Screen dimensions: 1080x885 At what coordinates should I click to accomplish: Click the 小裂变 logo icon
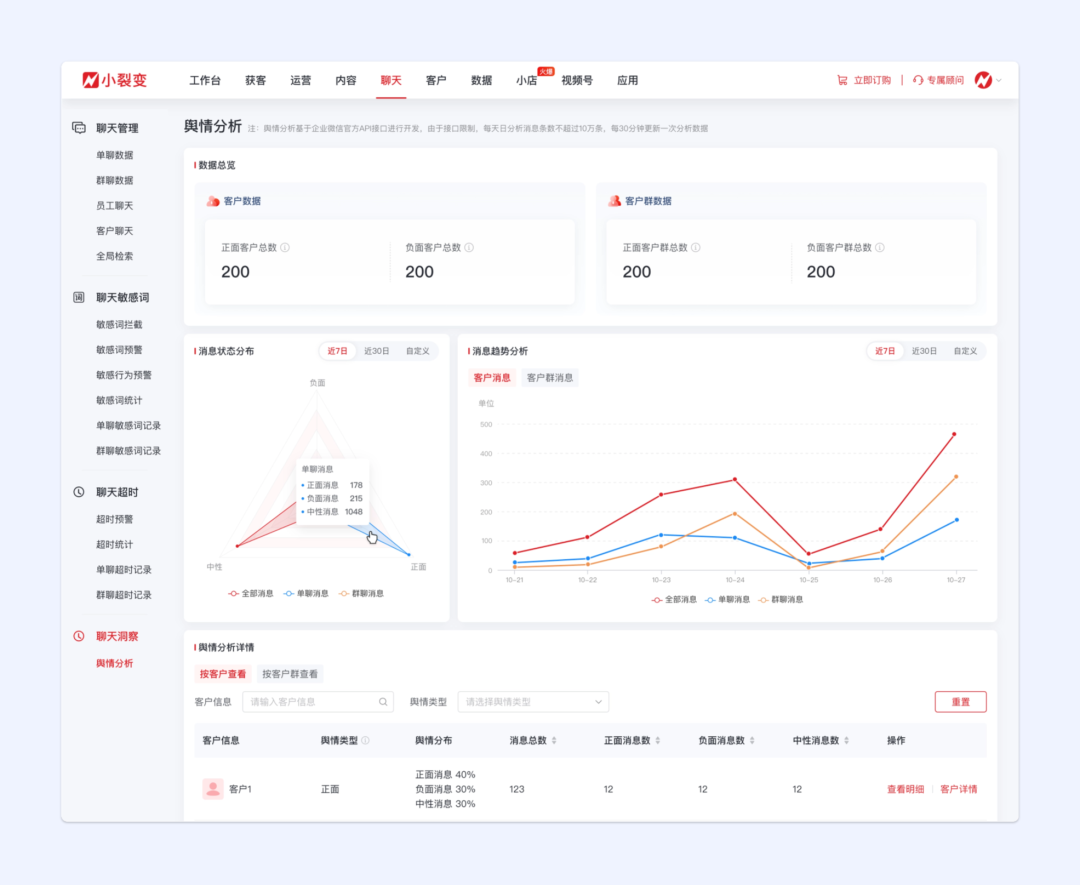click(90, 80)
